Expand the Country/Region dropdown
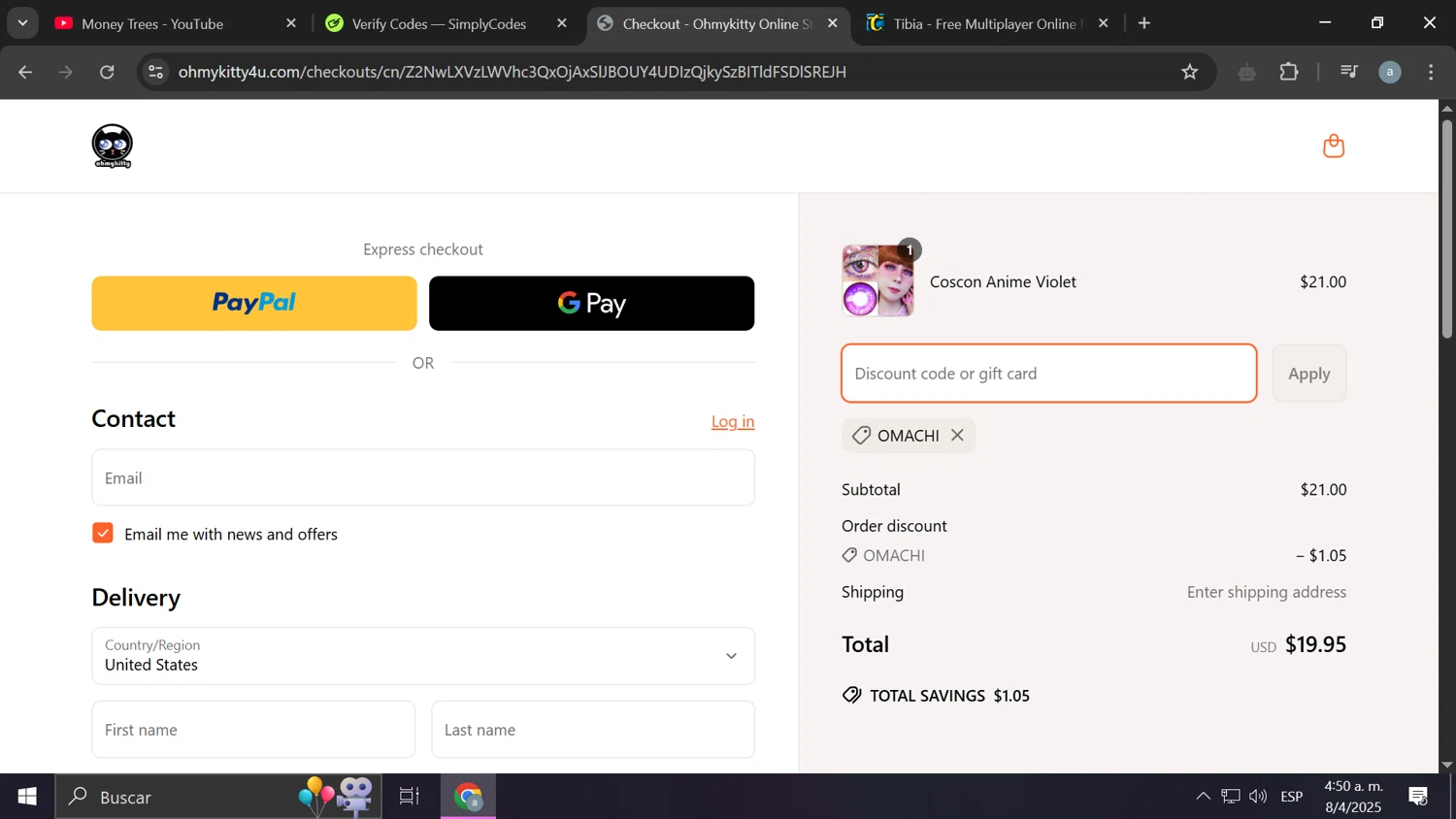This screenshot has height=819, width=1456. [x=423, y=656]
